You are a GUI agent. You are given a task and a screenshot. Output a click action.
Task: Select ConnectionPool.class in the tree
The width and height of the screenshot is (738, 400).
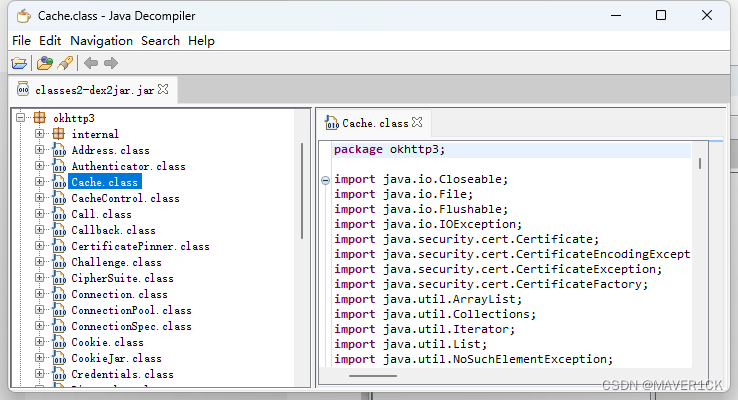(x=131, y=310)
